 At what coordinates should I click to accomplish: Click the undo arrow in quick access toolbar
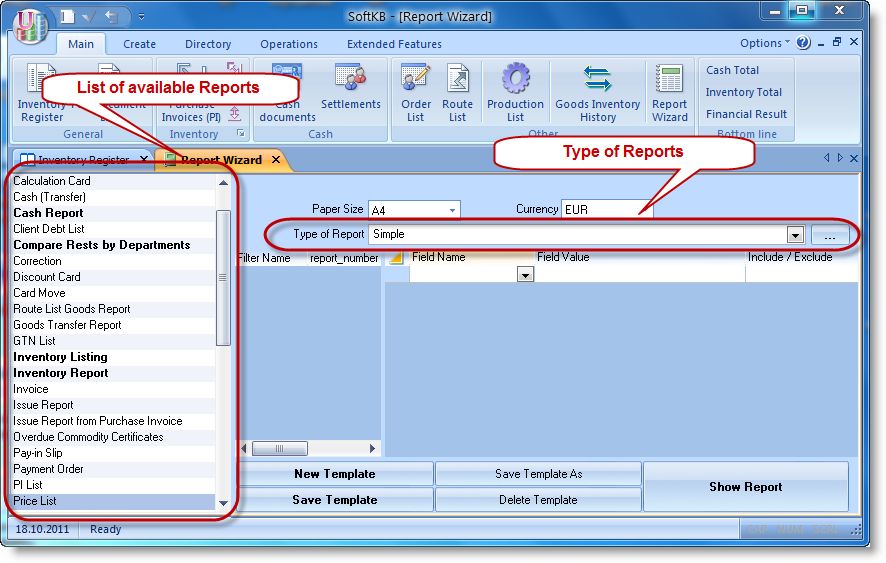[111, 17]
